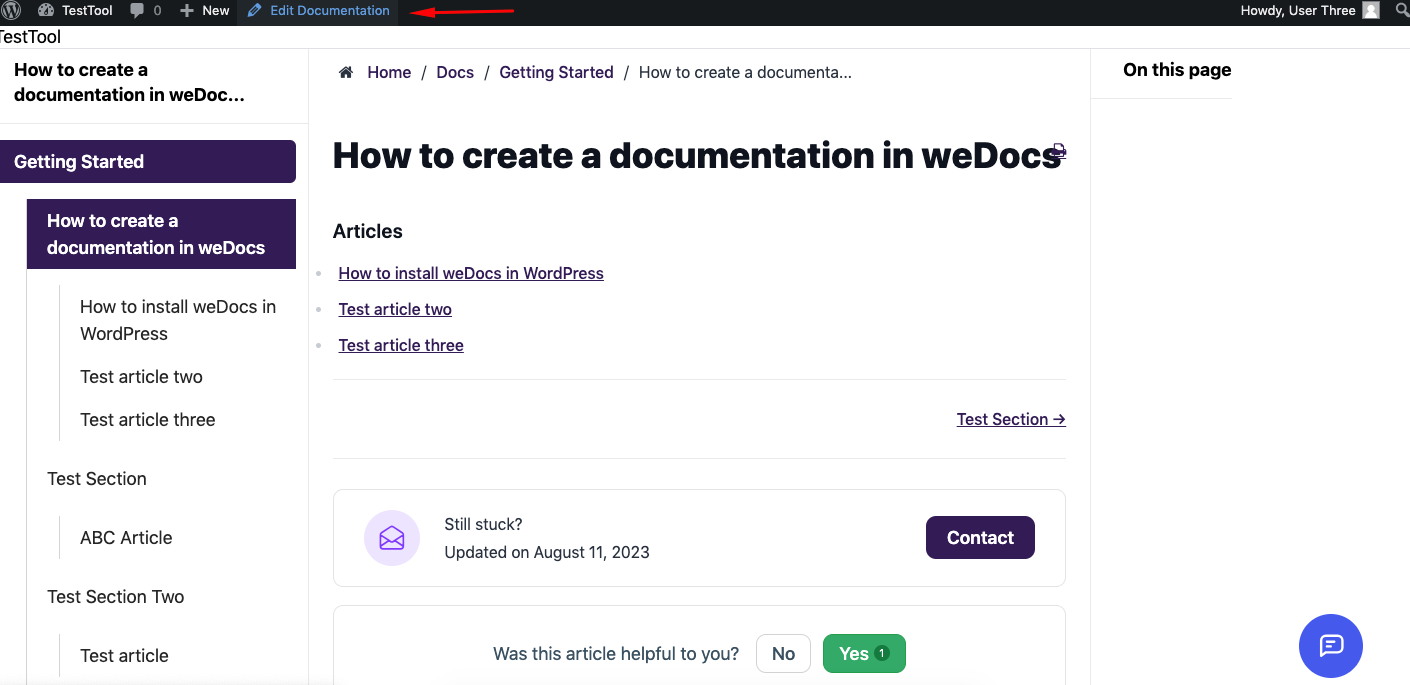The image size is (1410, 685).
Task: Select Test Section Two in the sidebar
Action: tap(116, 597)
